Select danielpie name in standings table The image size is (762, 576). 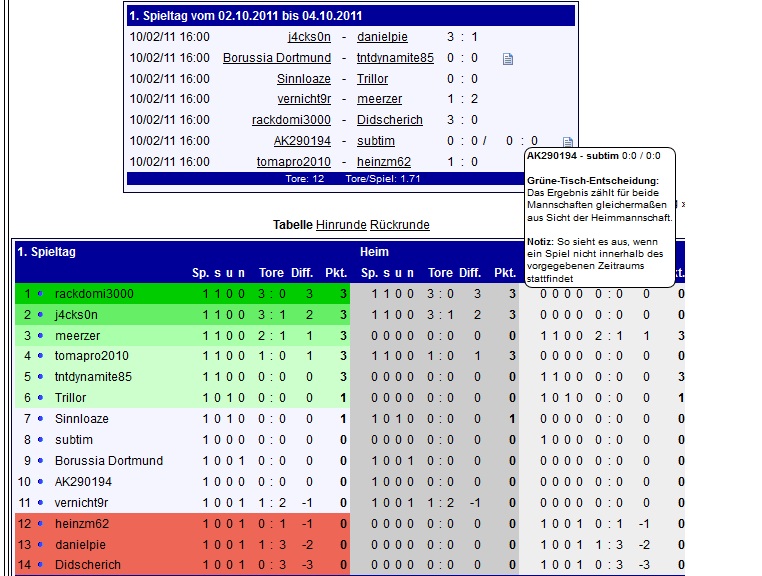[80, 544]
